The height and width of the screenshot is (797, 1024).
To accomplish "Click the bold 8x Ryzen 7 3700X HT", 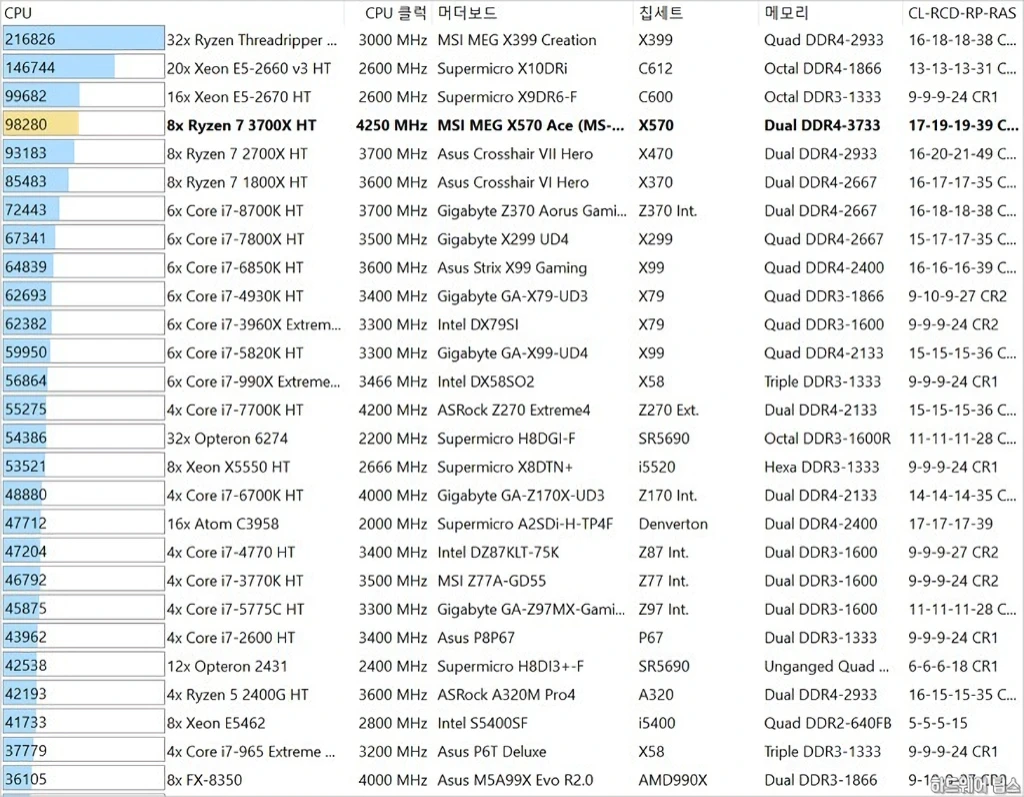I will [242, 125].
